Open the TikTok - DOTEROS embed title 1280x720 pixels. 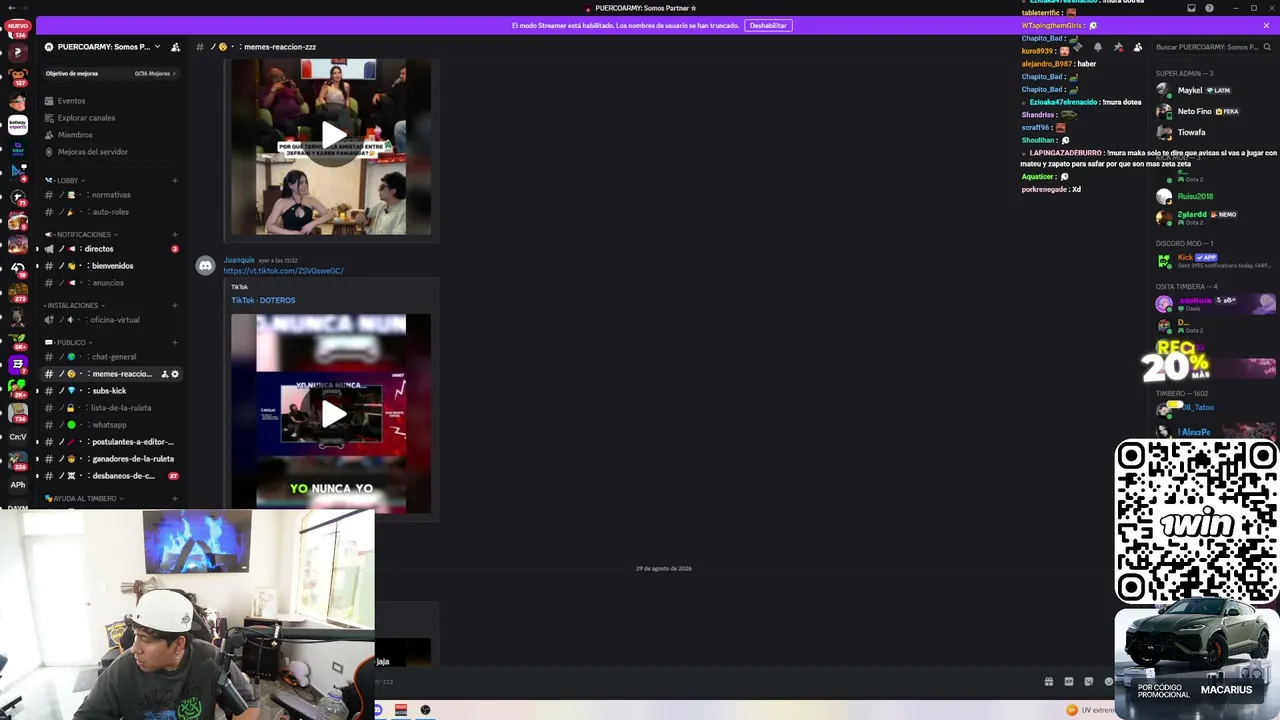(263, 300)
